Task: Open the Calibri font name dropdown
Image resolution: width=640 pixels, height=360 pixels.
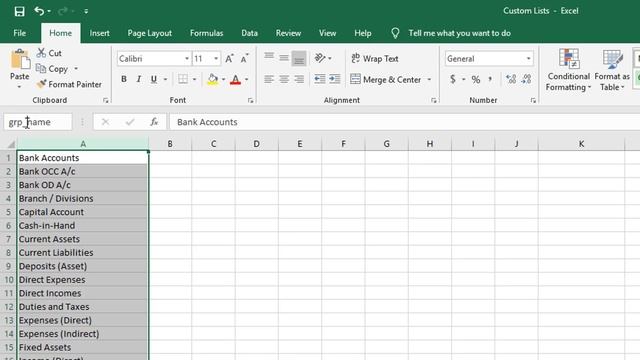Action: [x=187, y=59]
